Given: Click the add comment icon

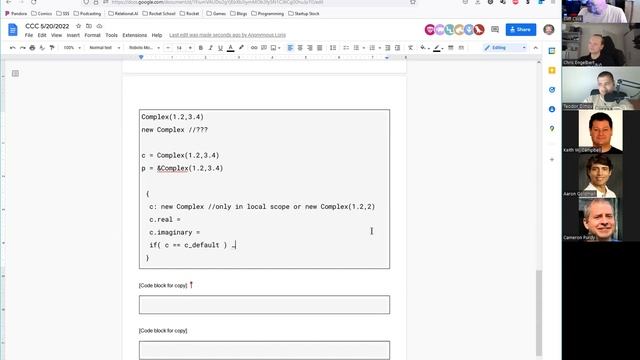Looking at the screenshot, I should [x=264, y=48].
